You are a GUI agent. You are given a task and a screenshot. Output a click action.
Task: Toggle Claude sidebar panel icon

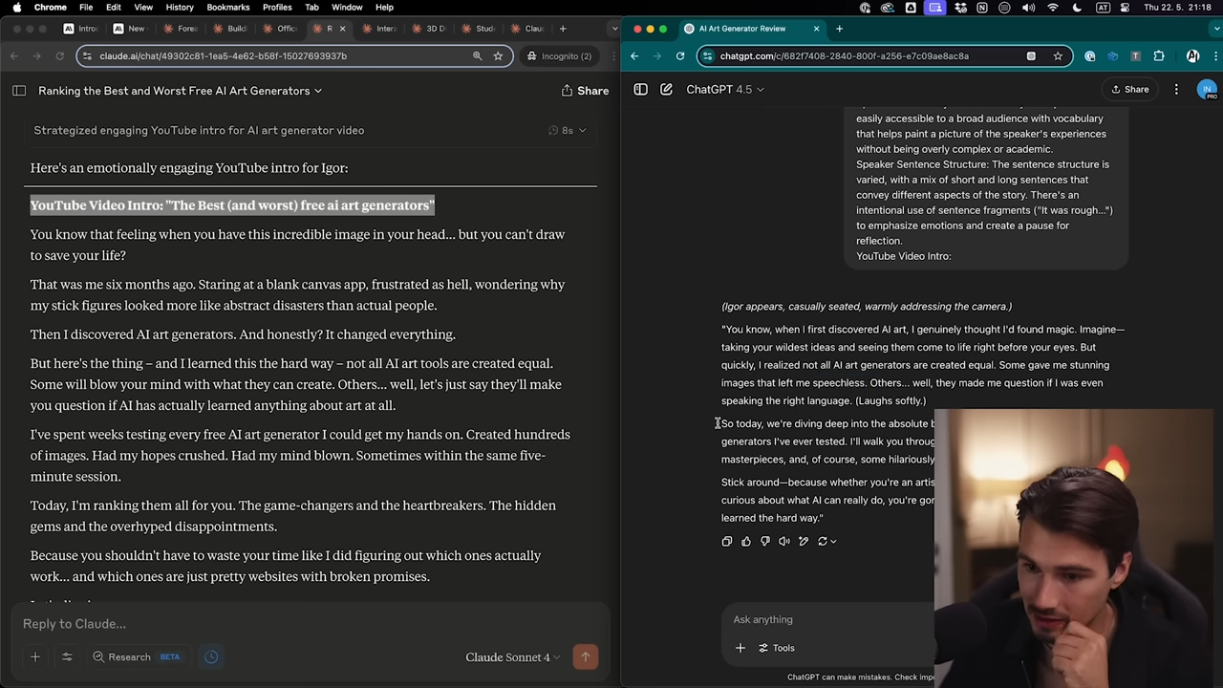19,91
